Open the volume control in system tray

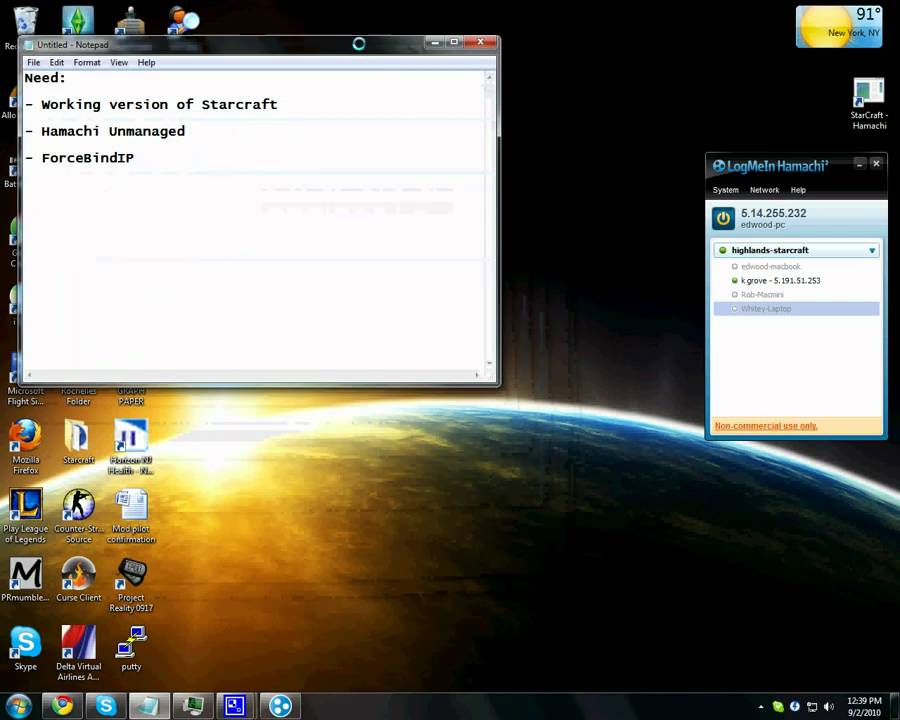pyautogui.click(x=829, y=706)
